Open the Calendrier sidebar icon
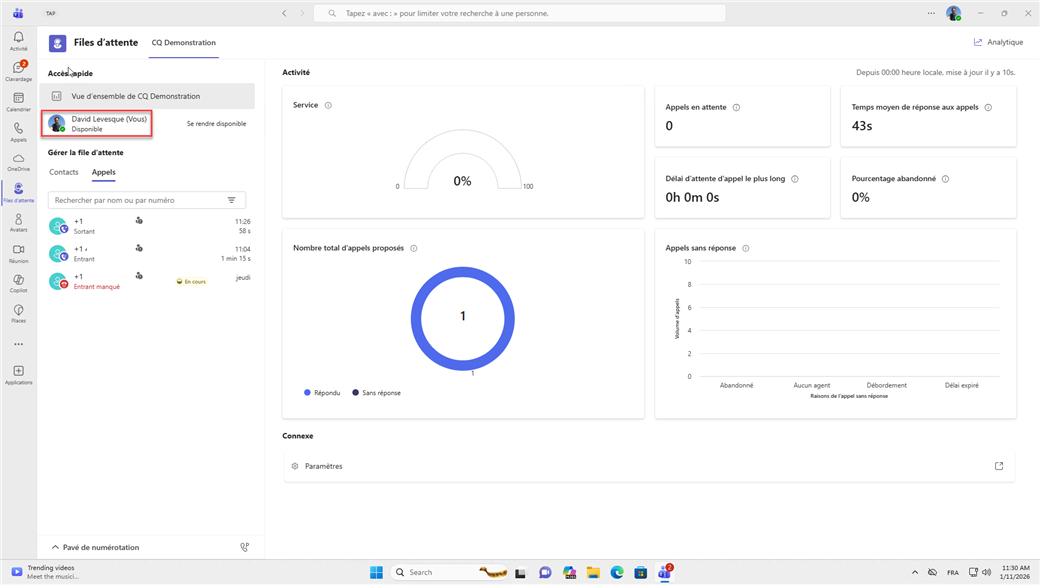Image resolution: width=1040 pixels, height=585 pixels. [x=18, y=101]
